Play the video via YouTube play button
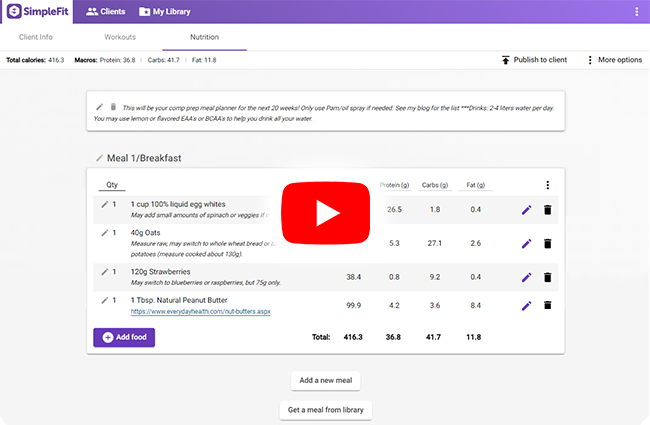This screenshot has width=650, height=425. (x=326, y=213)
